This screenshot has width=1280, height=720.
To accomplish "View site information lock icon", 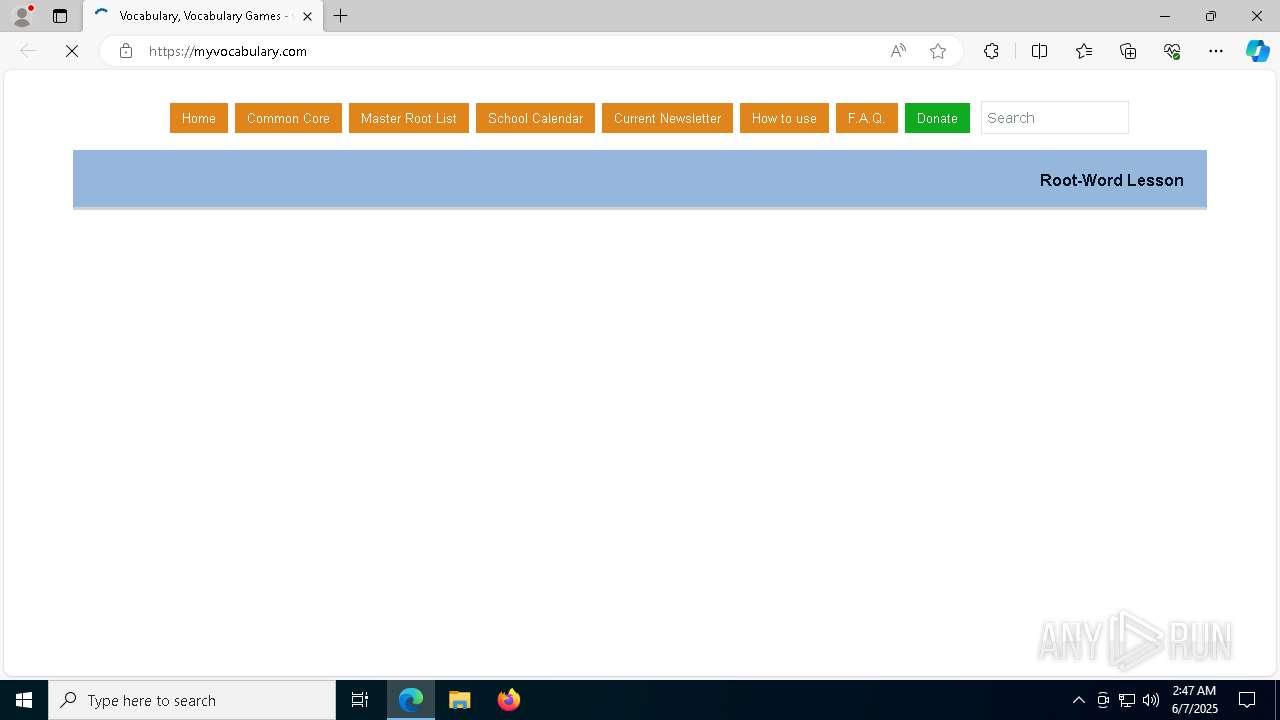I will click(126, 51).
